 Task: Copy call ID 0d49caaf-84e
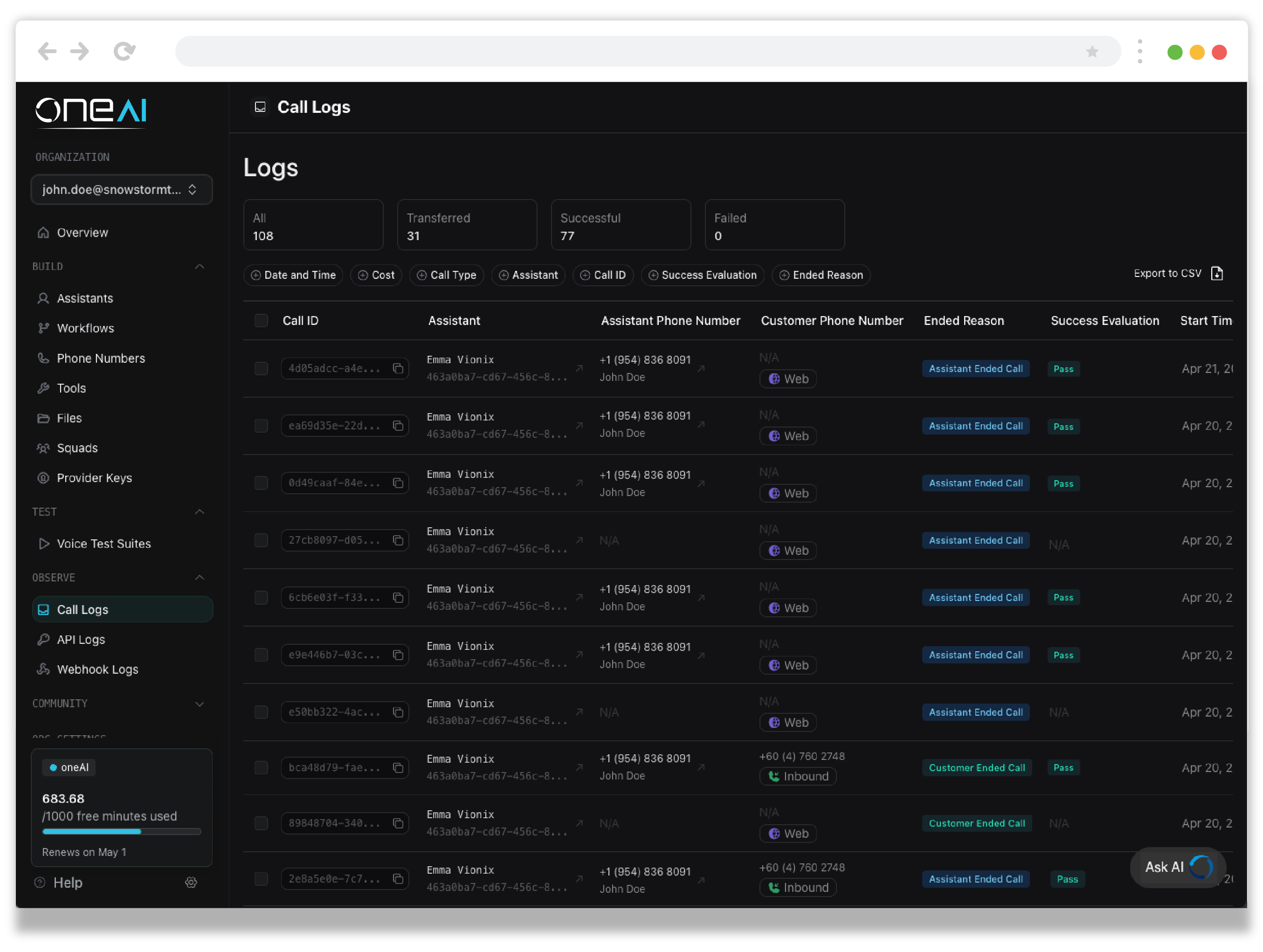pos(398,483)
